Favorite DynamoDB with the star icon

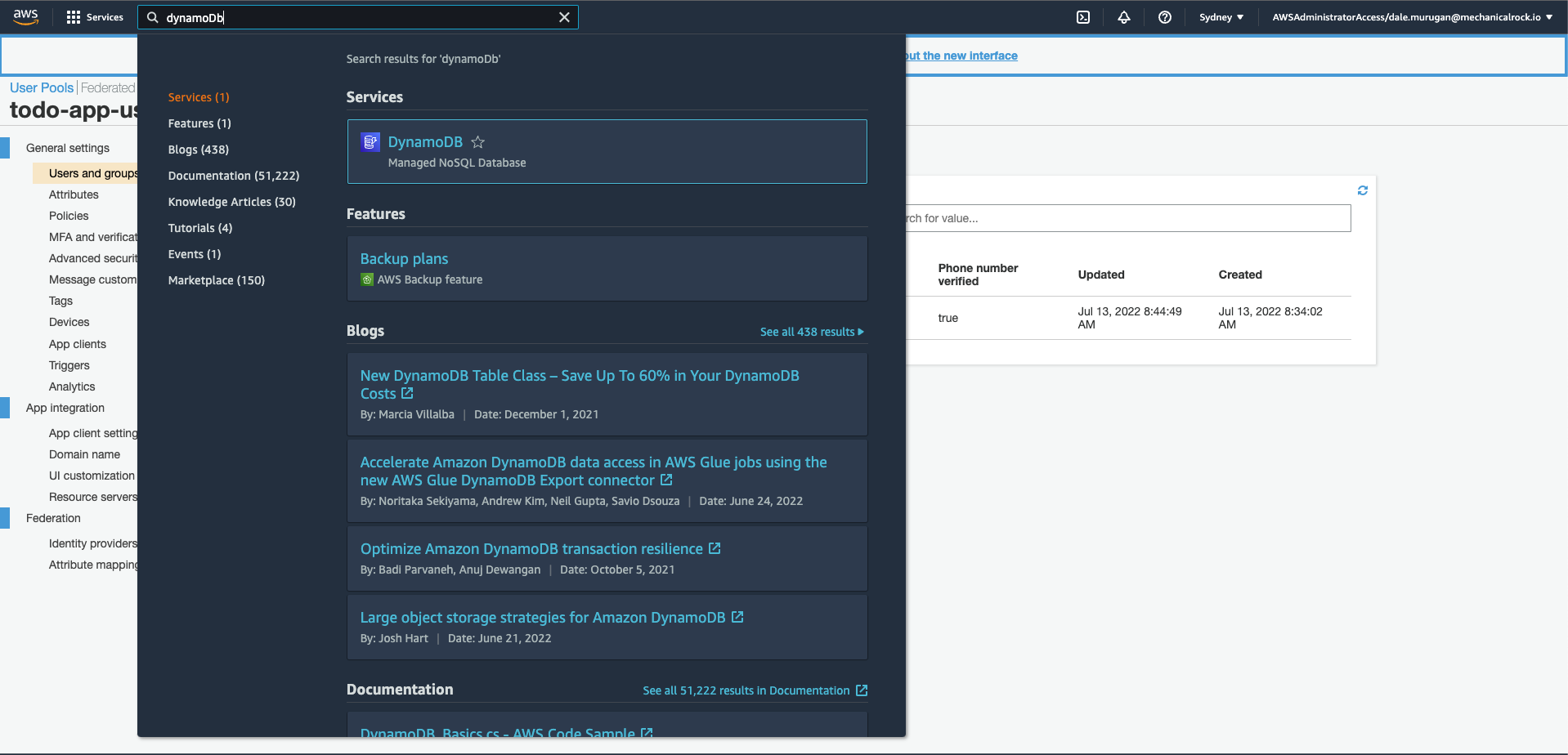478,142
